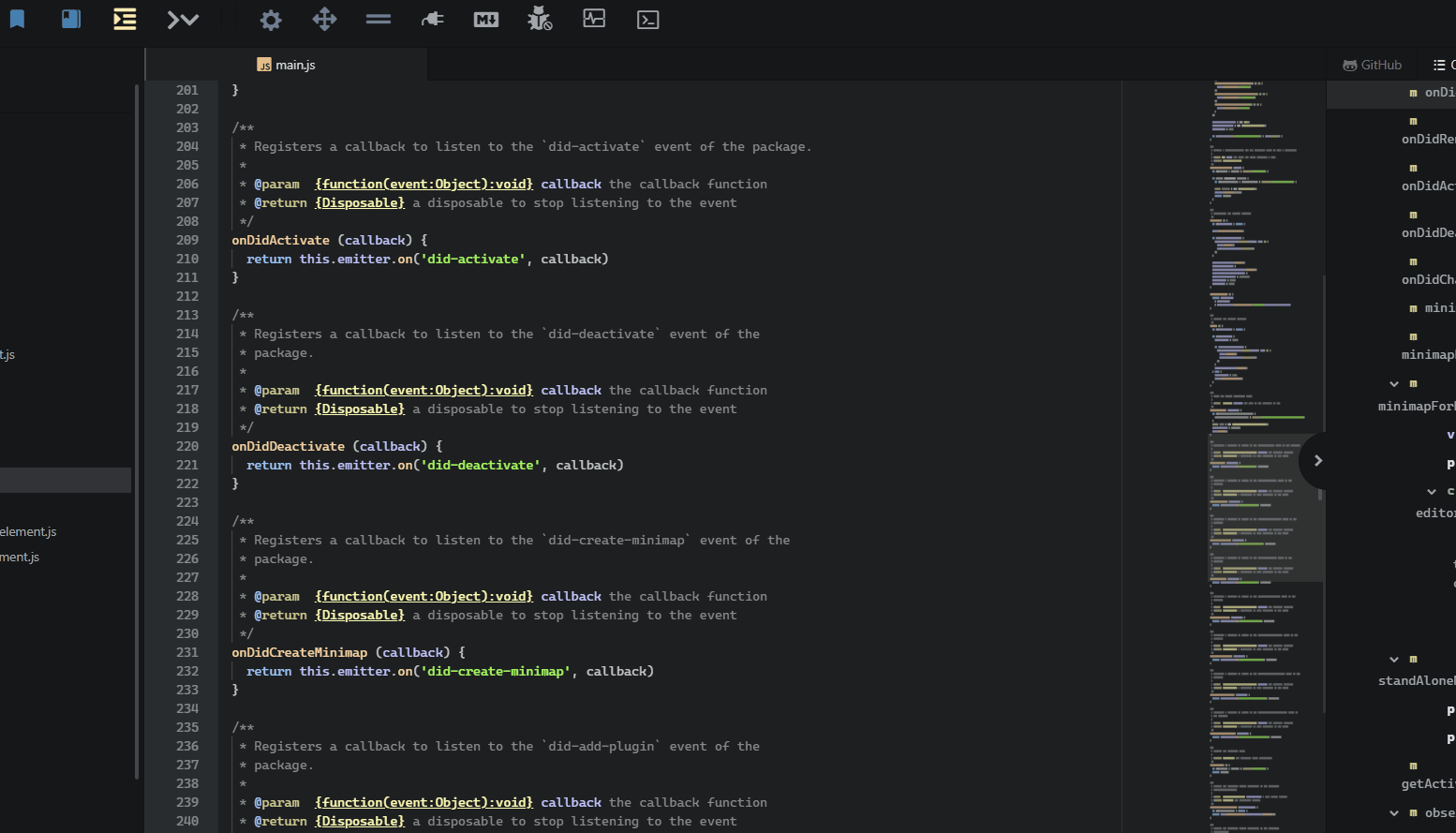Select onDidAct method in outline
Screen dimensions: 1456x833
[1429, 186]
